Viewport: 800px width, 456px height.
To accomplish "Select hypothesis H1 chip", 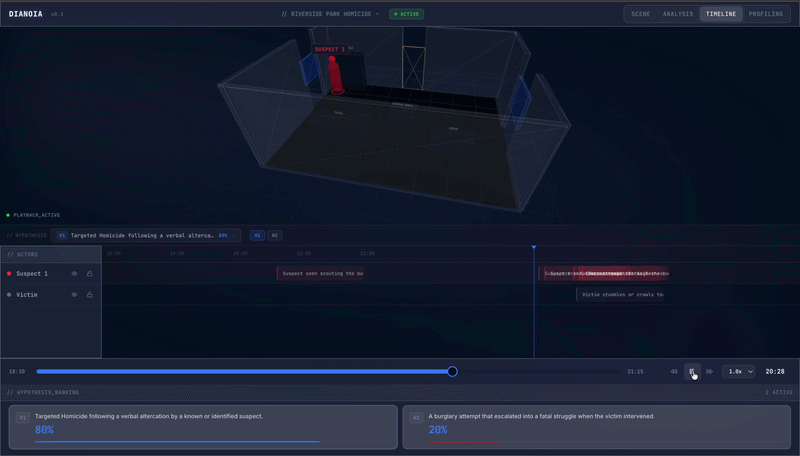I will 257,236.
